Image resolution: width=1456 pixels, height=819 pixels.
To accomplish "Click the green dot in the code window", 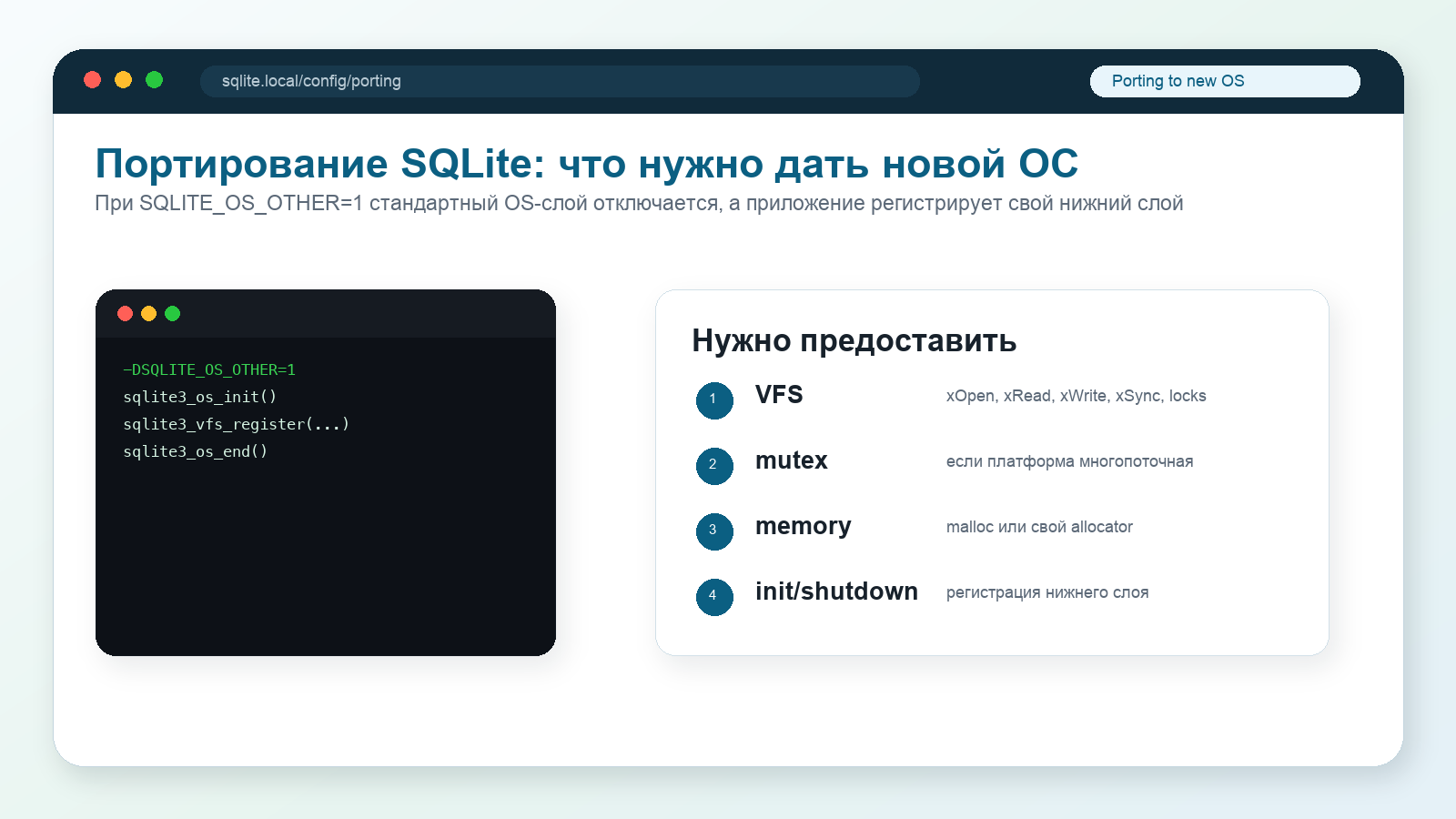I will click(173, 314).
